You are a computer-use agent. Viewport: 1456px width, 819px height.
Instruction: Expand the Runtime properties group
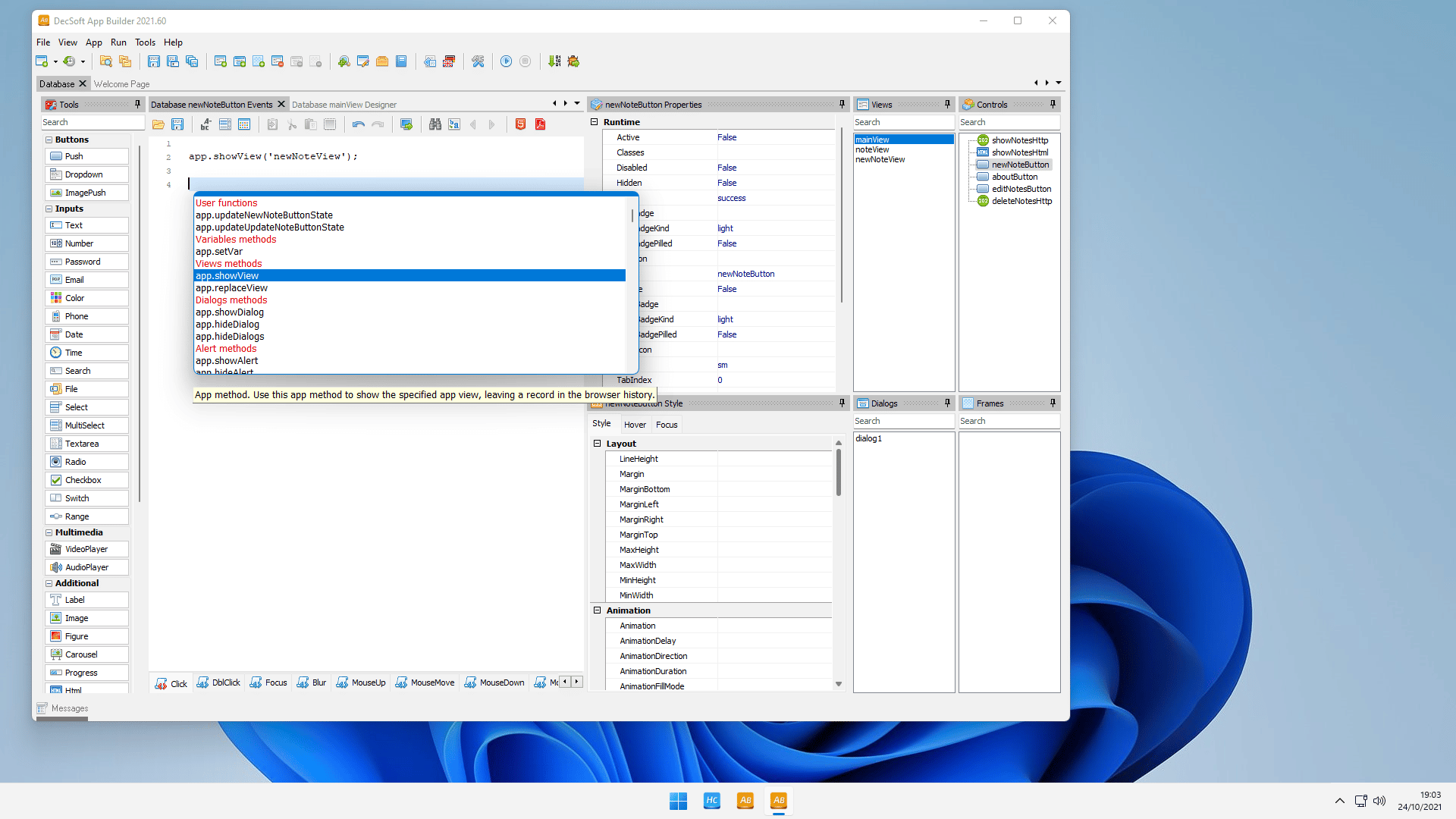(x=597, y=121)
